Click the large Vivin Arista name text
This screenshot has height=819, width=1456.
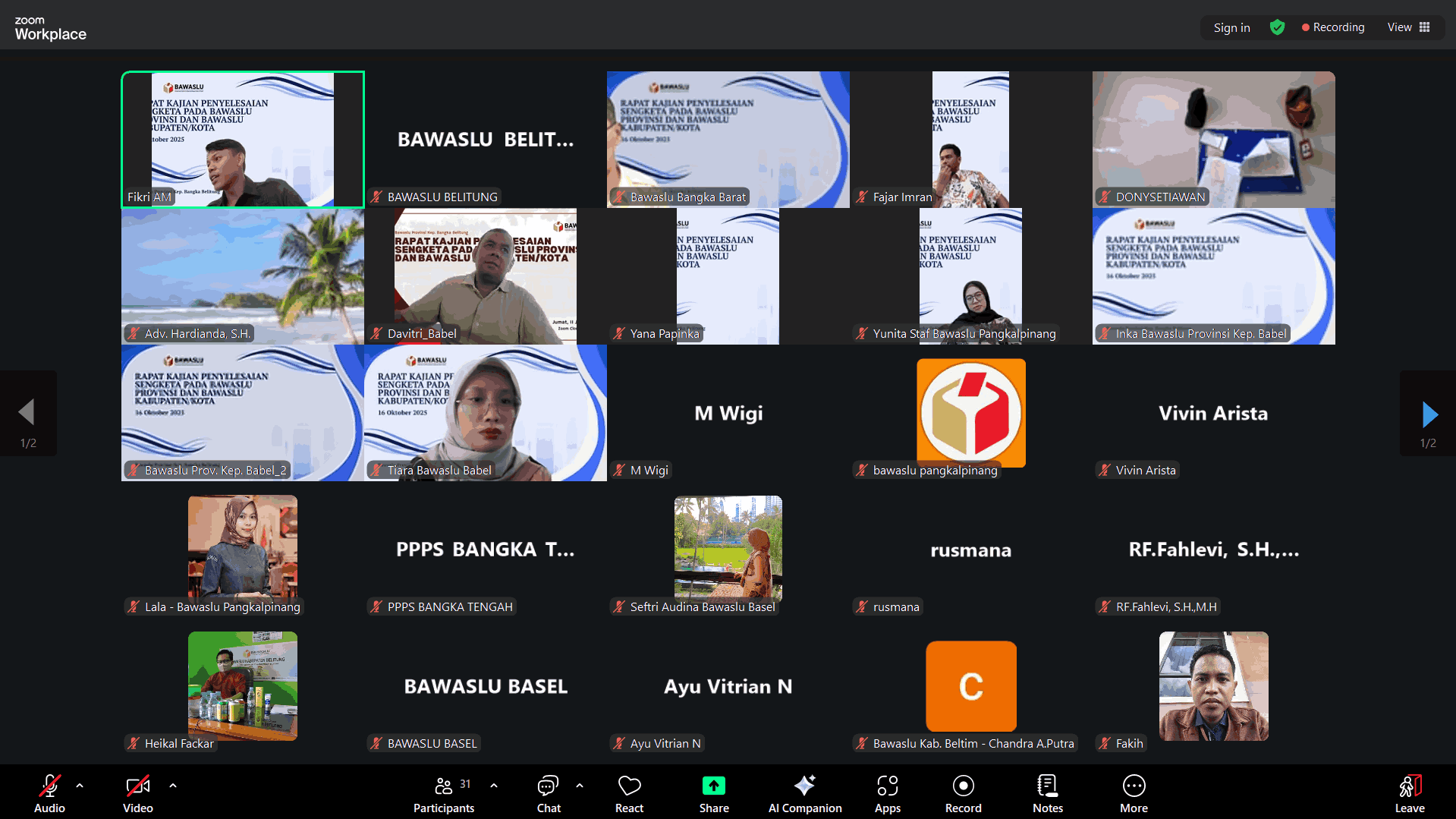click(x=1213, y=414)
